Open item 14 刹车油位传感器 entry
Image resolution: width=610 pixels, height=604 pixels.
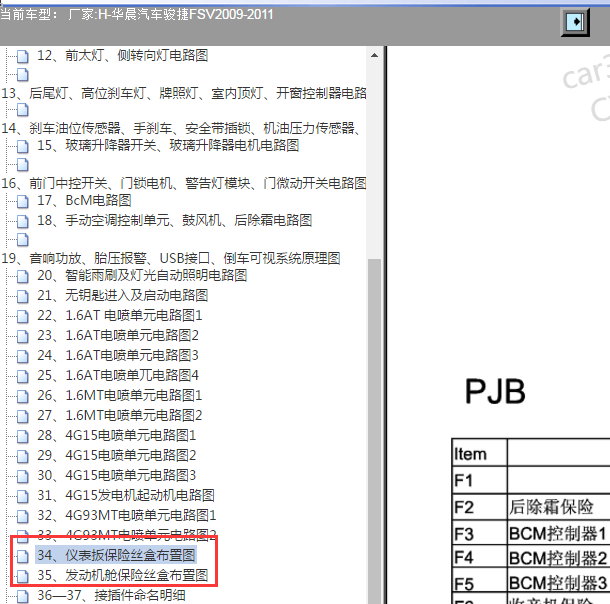(x=181, y=128)
